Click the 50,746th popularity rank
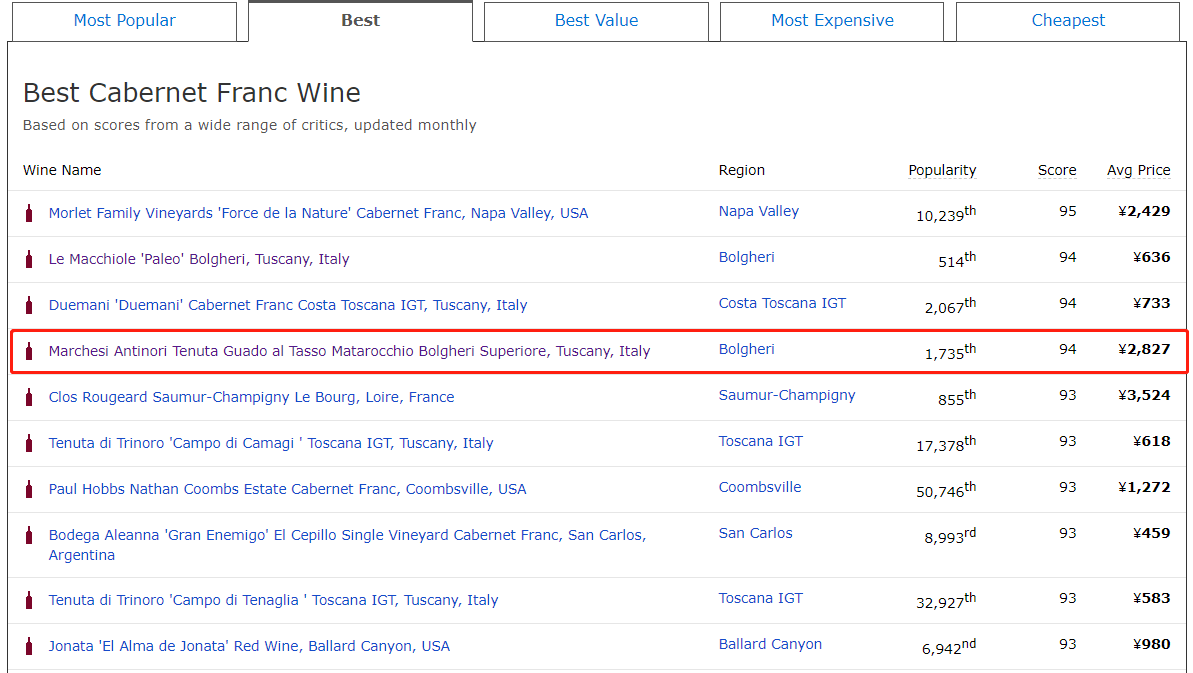Screen dimensions: 1193x673 click(946, 490)
